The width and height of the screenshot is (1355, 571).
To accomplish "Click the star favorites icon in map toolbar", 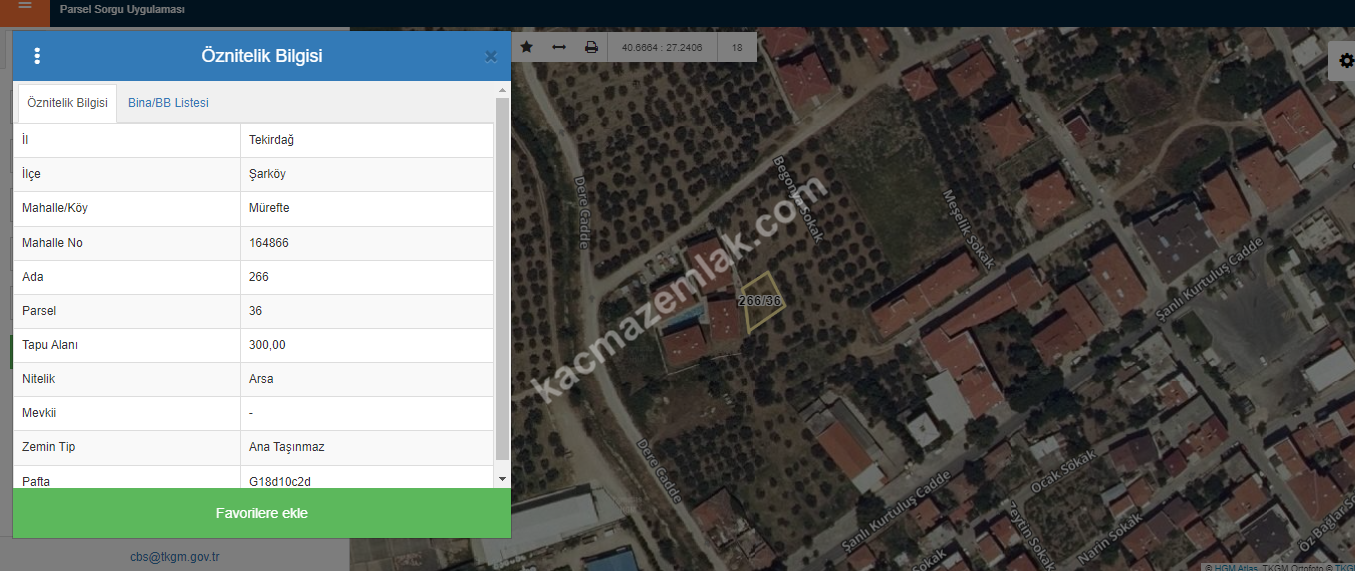I will click(x=527, y=47).
